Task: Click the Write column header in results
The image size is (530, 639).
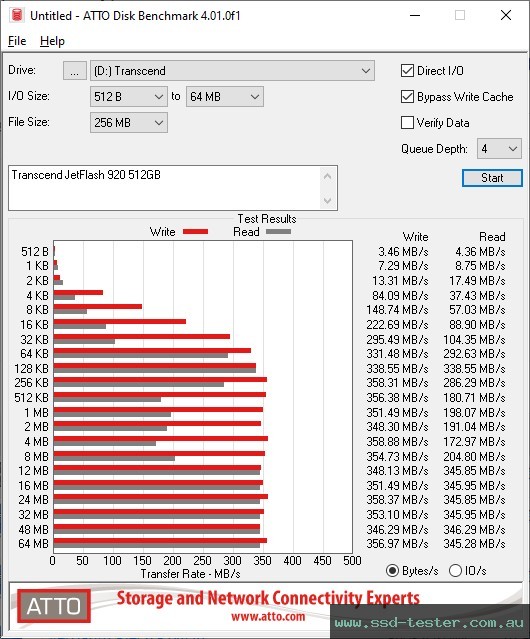Action: pos(416,237)
